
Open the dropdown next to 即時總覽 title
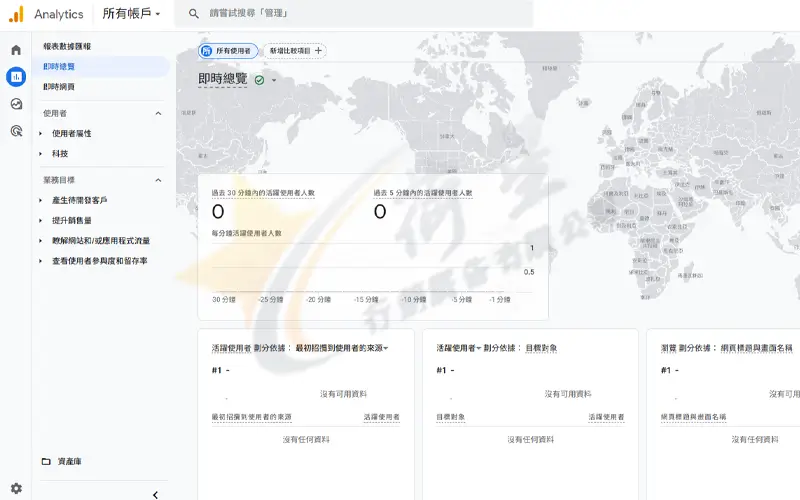point(274,80)
